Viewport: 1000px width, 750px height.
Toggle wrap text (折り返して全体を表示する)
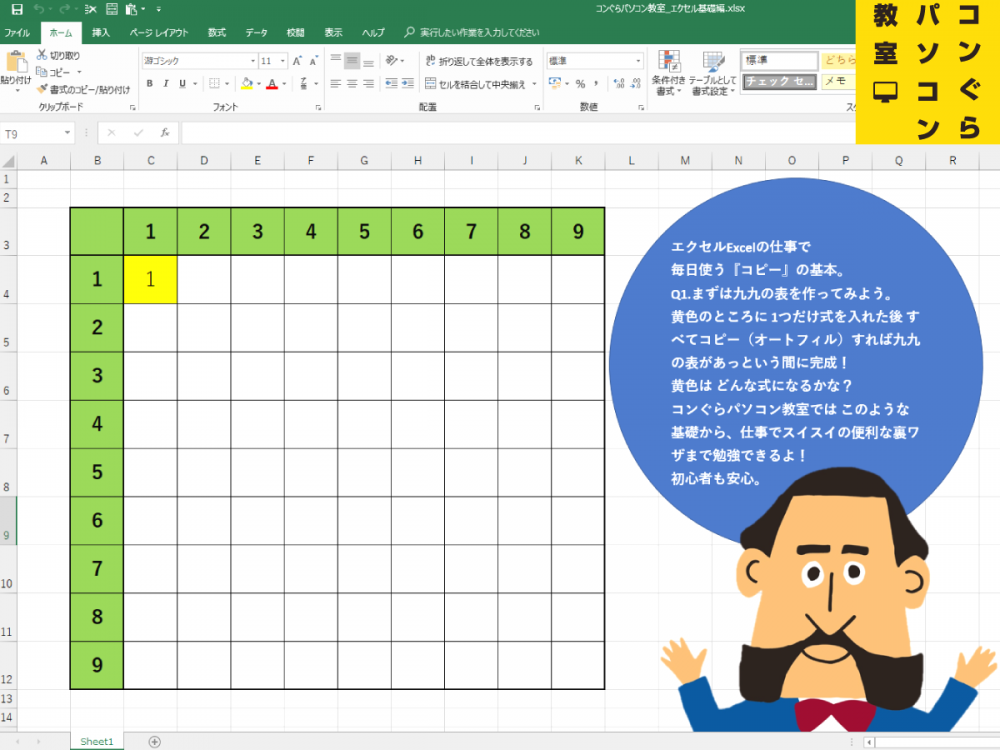[x=478, y=61]
